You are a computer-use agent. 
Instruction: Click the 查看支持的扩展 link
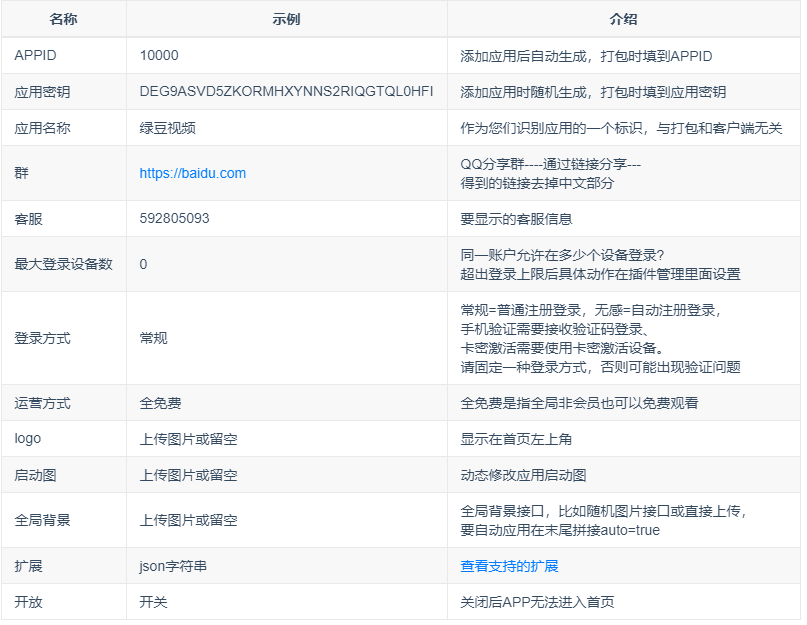pos(510,565)
